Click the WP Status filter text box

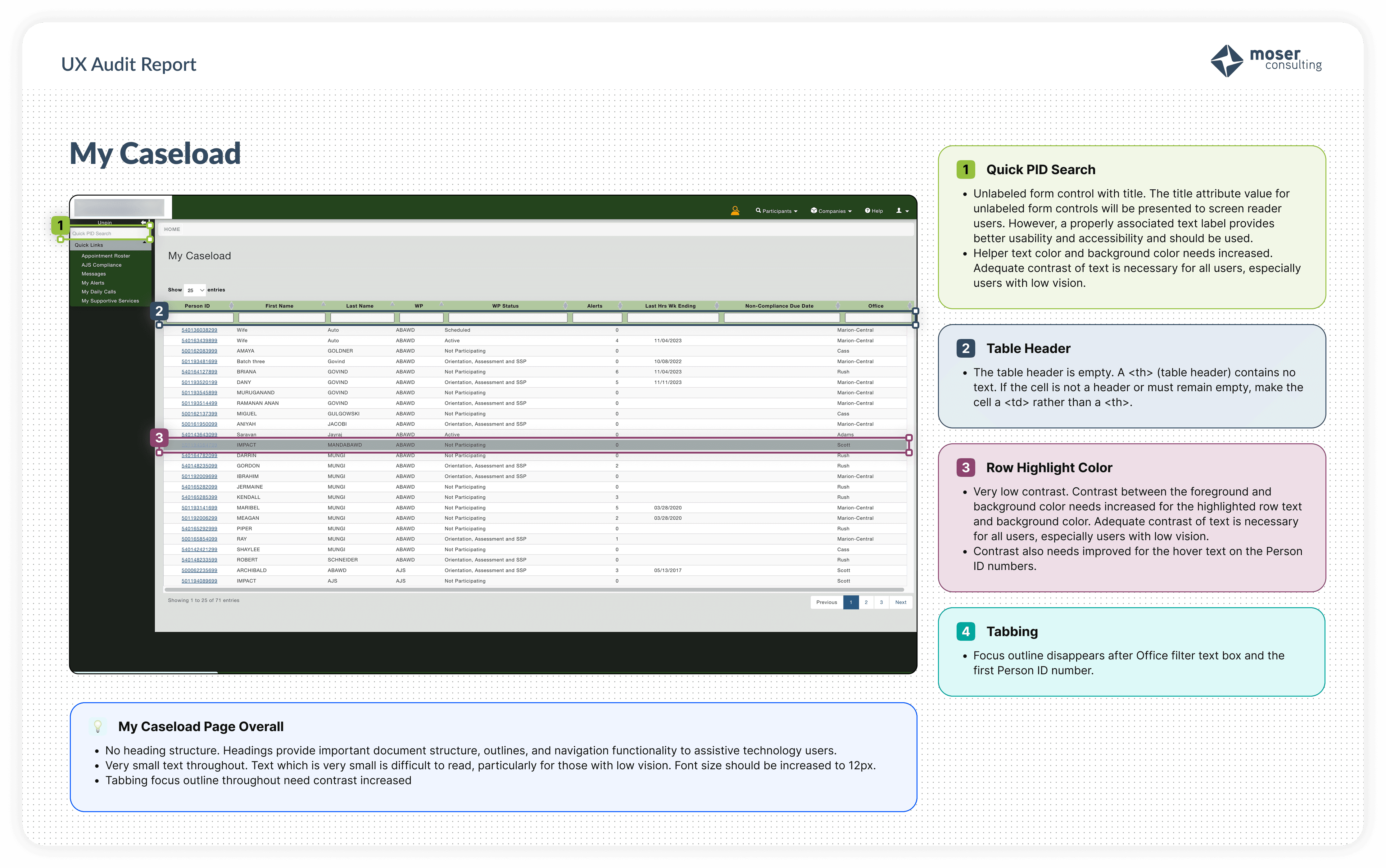tap(508, 318)
